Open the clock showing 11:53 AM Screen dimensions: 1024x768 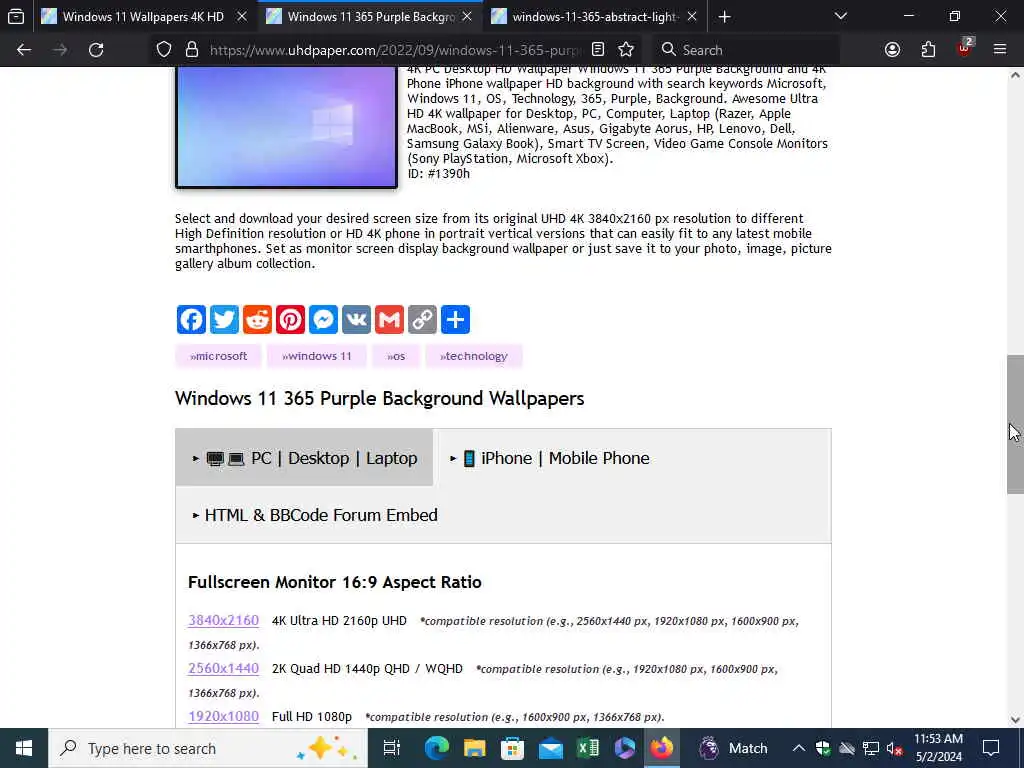(x=938, y=748)
